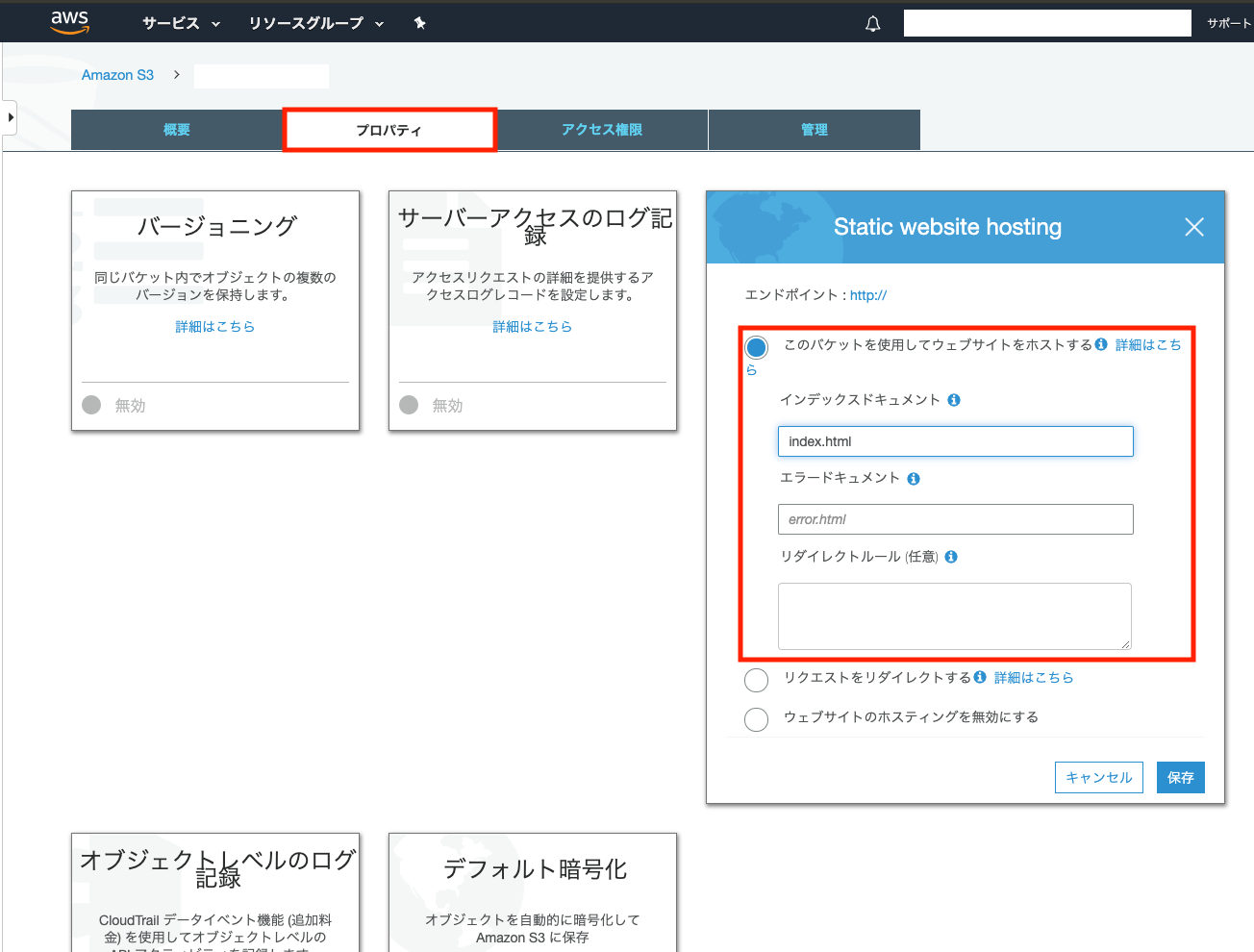Click the info icon beside リクエストをリダイレクトする

point(979,677)
